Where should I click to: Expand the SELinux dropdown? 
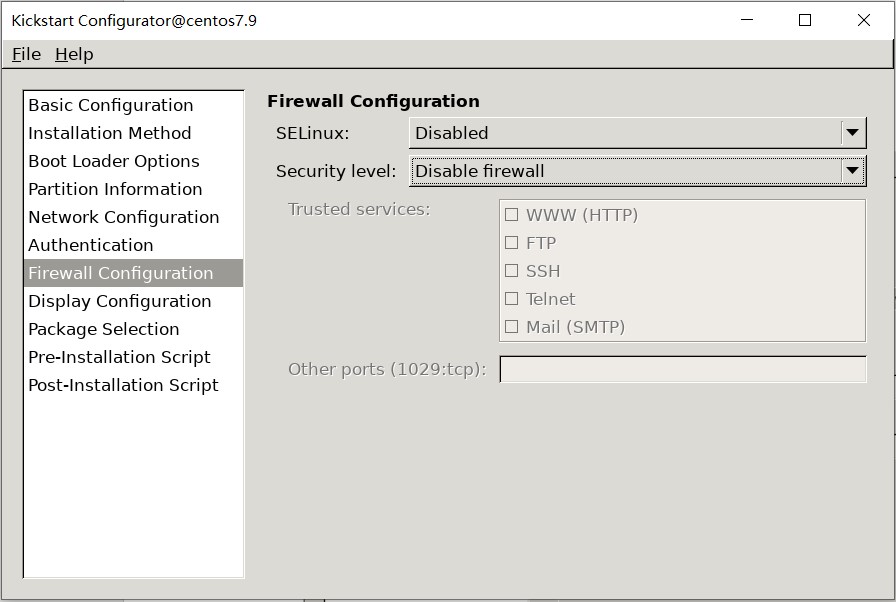(637, 133)
